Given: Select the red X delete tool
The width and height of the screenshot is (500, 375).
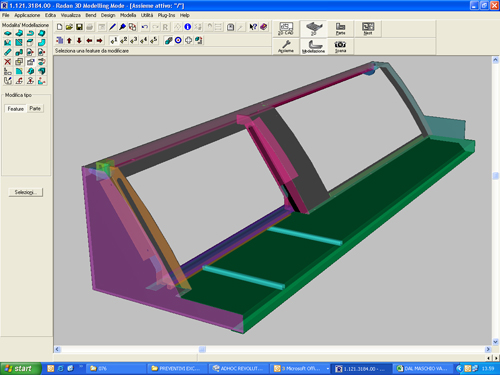Looking at the screenshot, I should click(8, 62).
